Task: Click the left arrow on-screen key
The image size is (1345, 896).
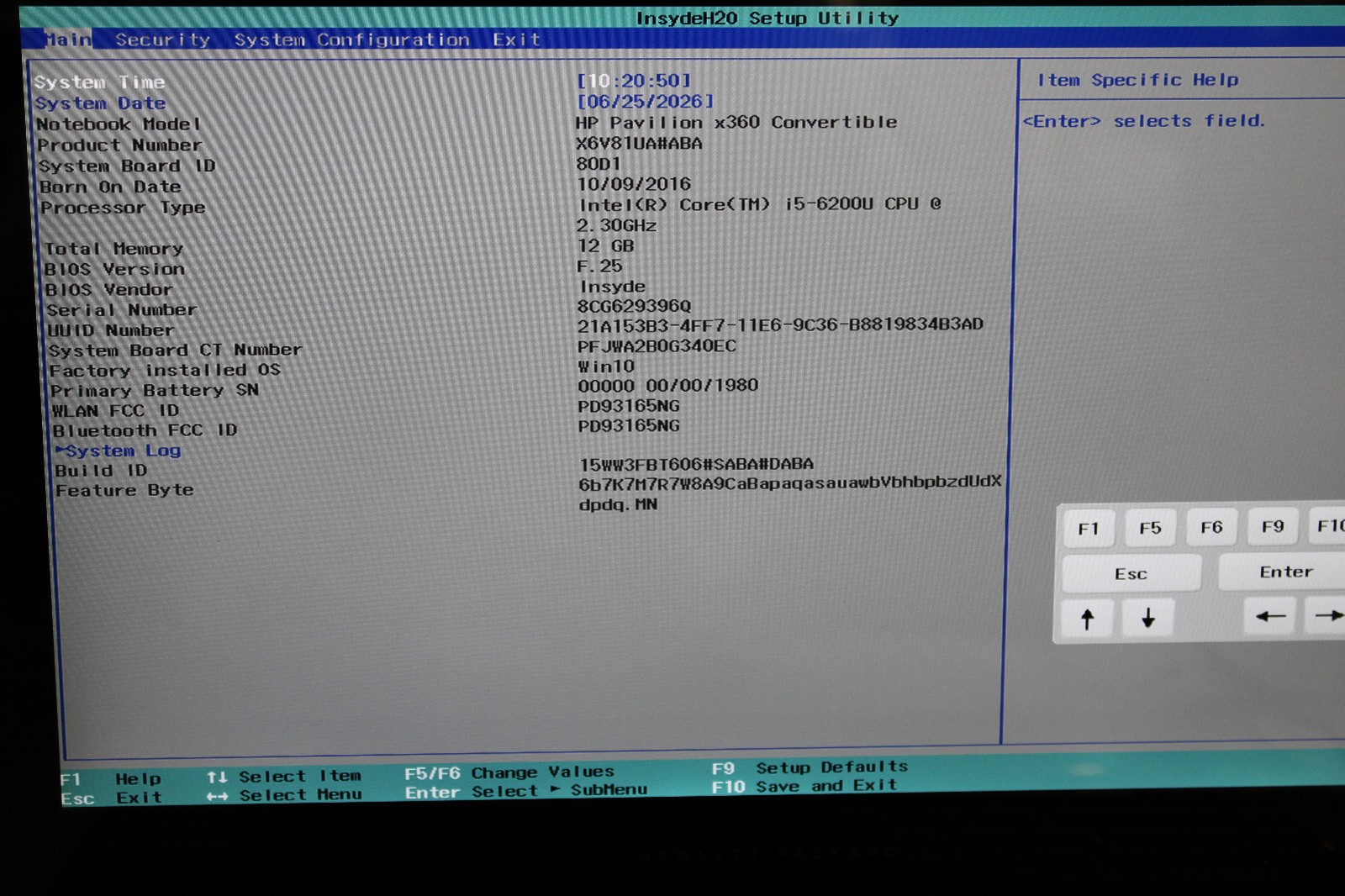Action: pos(1270,616)
